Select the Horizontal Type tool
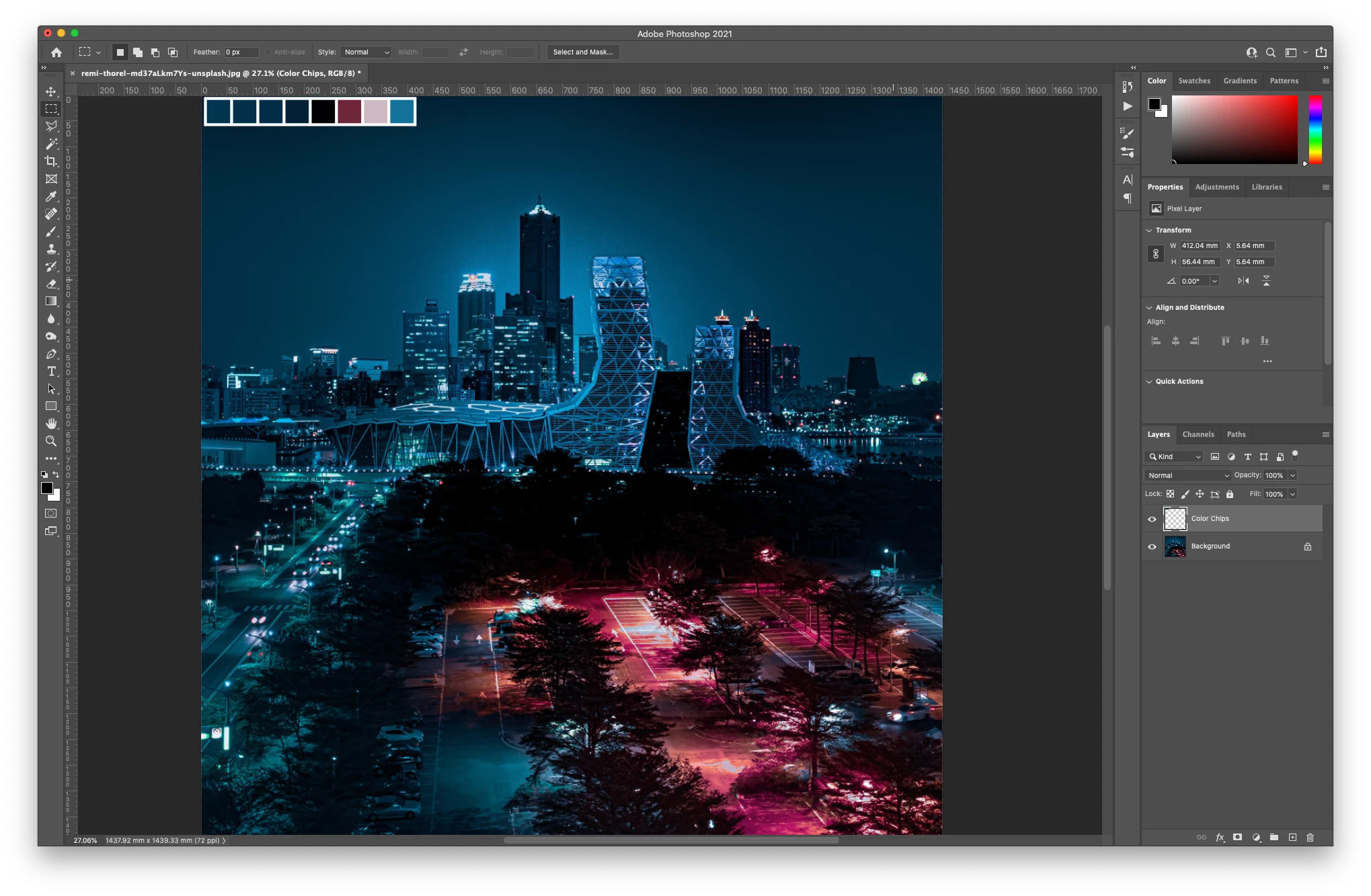1371x896 pixels. [51, 371]
